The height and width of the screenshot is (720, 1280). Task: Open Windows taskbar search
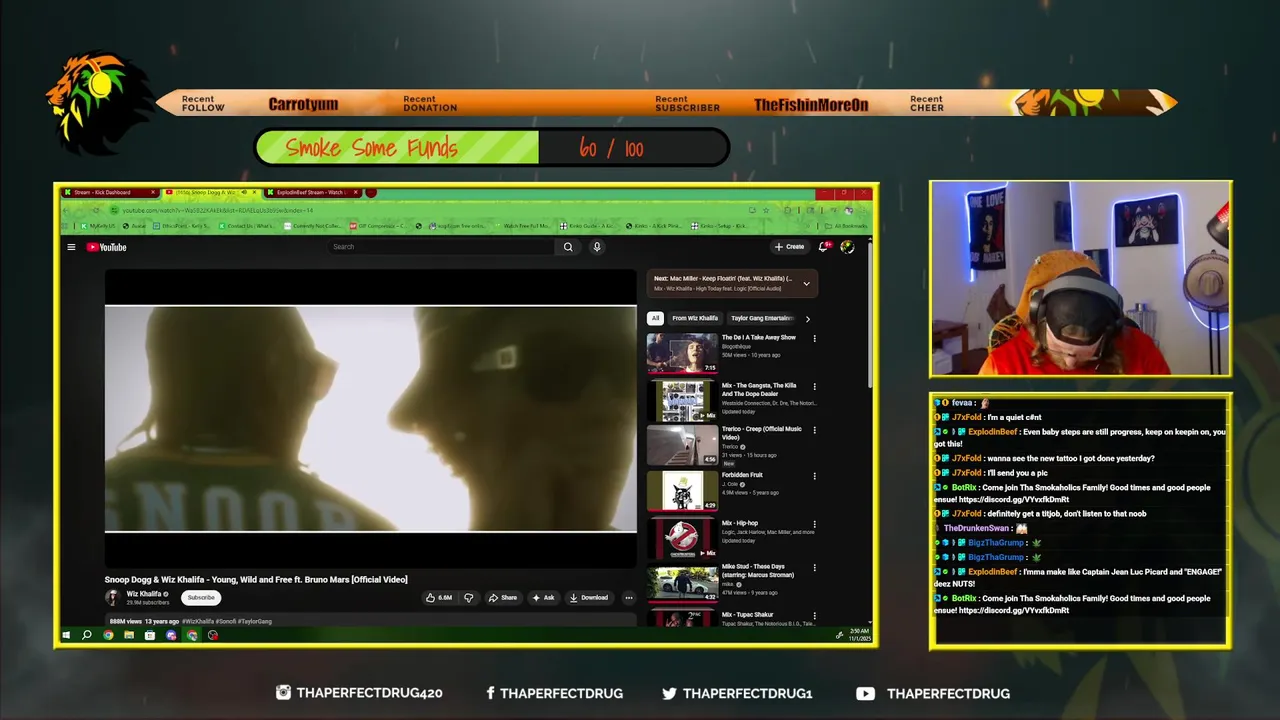(x=87, y=635)
